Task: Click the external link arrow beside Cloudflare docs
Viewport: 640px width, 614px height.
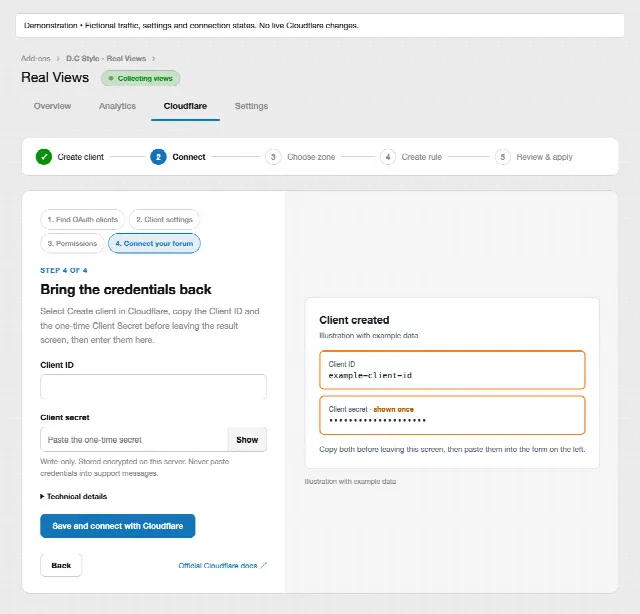Action: (264, 565)
